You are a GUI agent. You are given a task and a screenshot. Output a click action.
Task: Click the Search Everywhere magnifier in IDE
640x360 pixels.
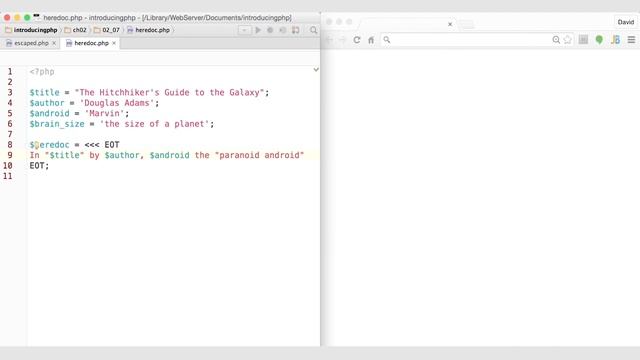click(313, 30)
